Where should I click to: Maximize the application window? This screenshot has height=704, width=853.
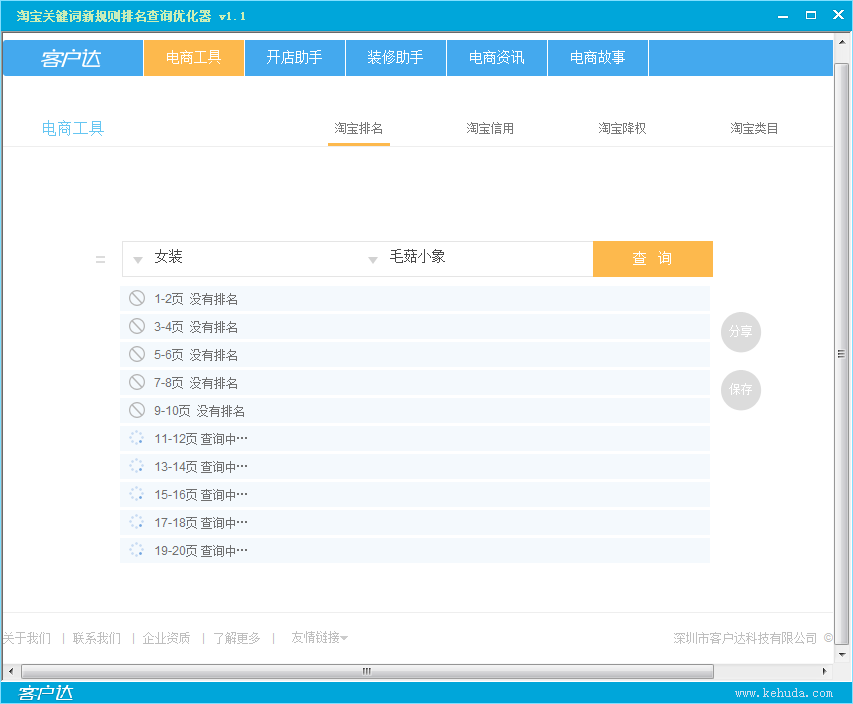point(811,15)
